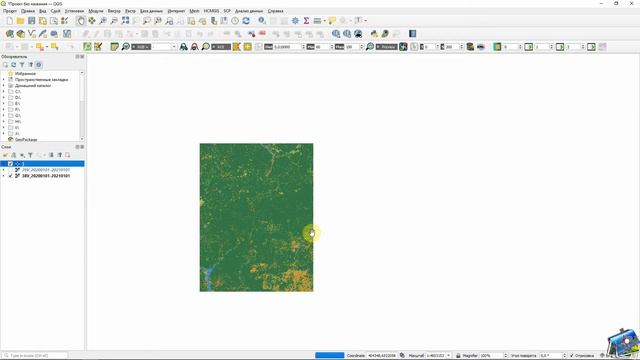This screenshot has height=360, width=640.
Task: Click the Browser panel filter icon
Action: pos(22,65)
